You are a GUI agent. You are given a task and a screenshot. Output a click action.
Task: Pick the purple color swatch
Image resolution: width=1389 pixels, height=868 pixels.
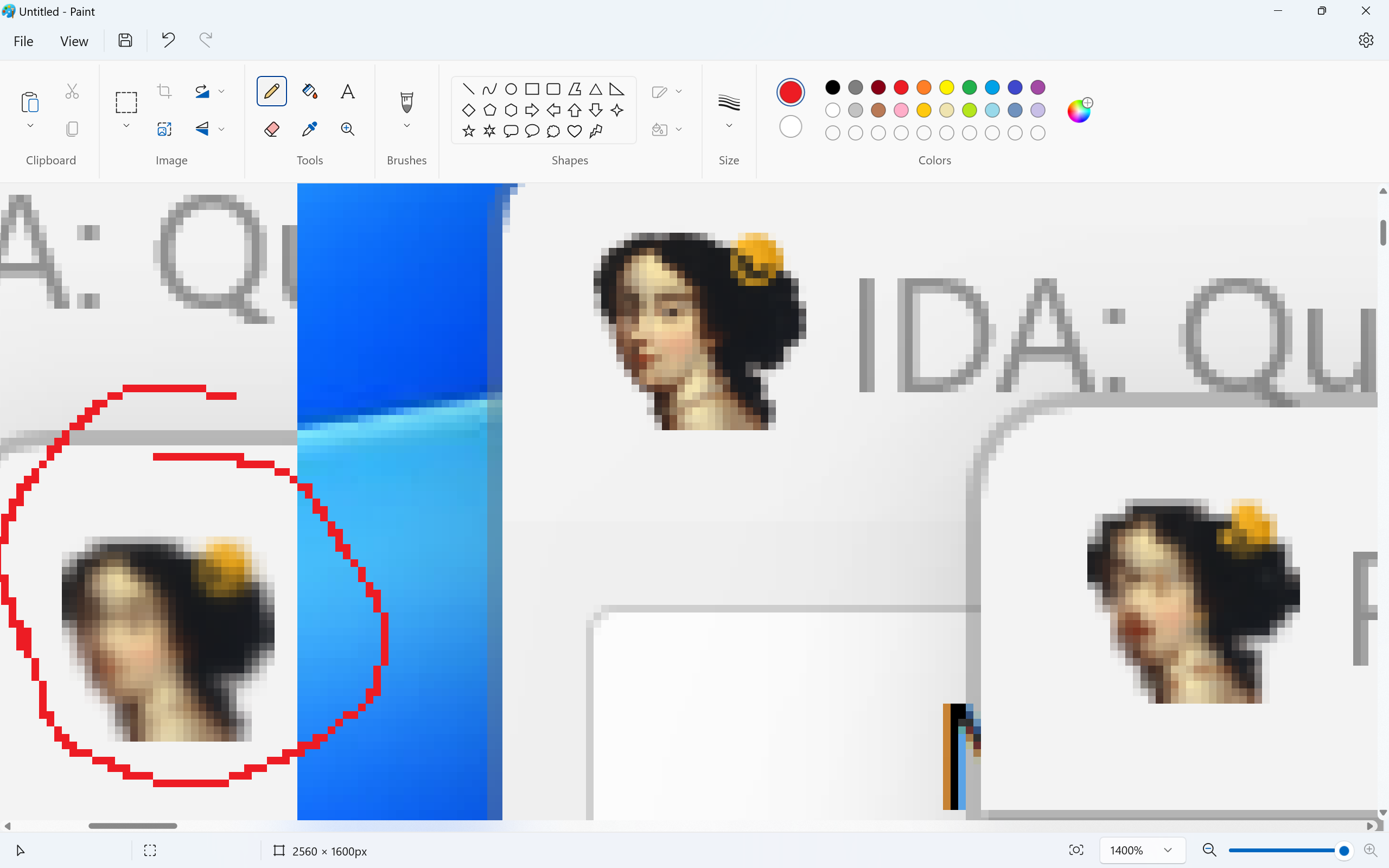point(1038,87)
